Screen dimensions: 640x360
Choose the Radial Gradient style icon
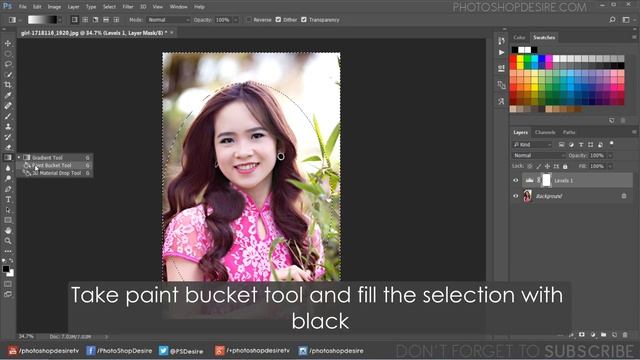85,20
